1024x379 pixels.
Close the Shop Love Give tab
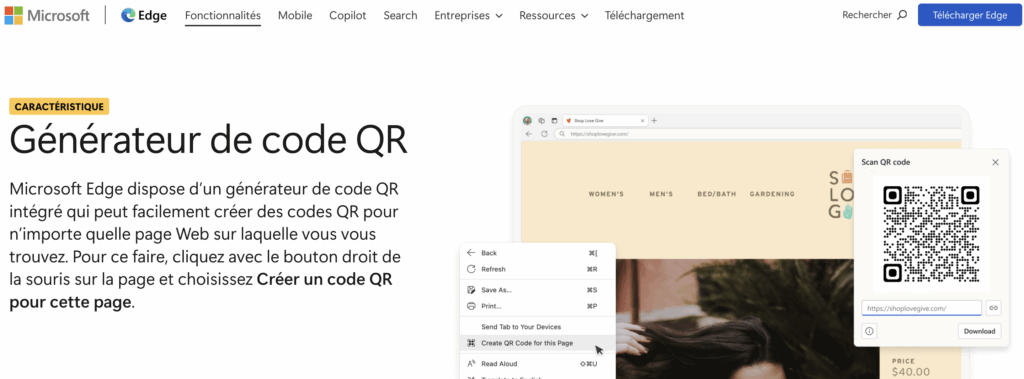tap(642, 120)
